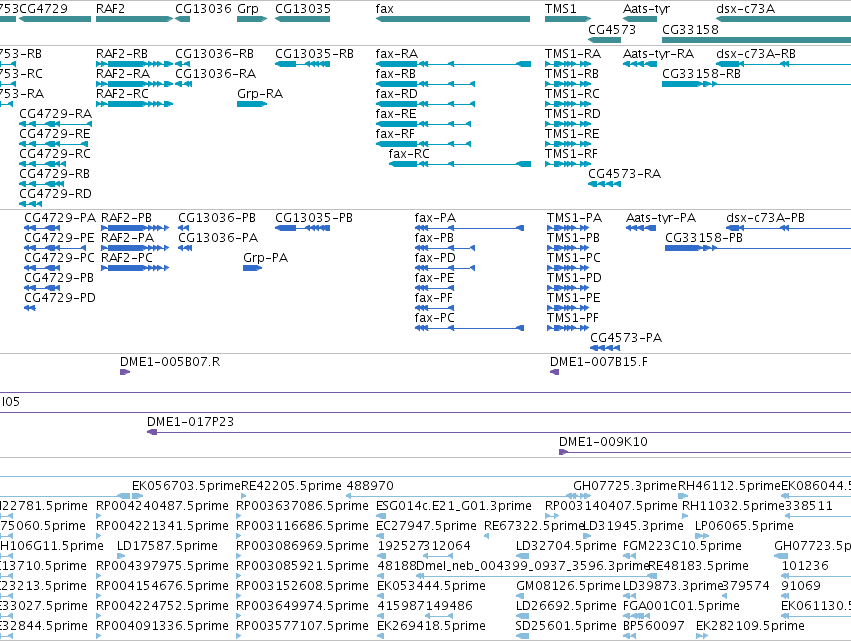Select transcript fax-RA

pos(453,64)
